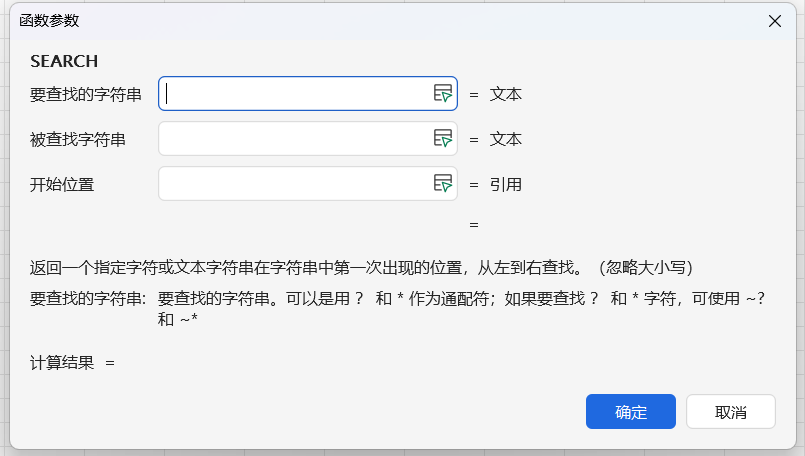
Task: Click the 文本 type hint beside 要查找的字符串
Action: pyautogui.click(x=506, y=95)
